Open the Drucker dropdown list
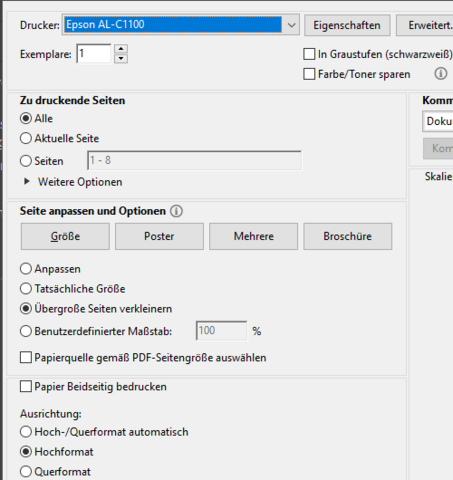Screen dimensions: 453x480 click(291, 25)
